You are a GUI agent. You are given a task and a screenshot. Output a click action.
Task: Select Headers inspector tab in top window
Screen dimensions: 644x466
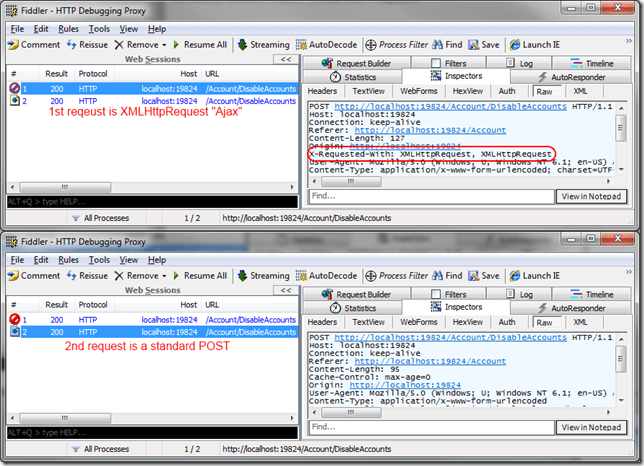point(322,91)
